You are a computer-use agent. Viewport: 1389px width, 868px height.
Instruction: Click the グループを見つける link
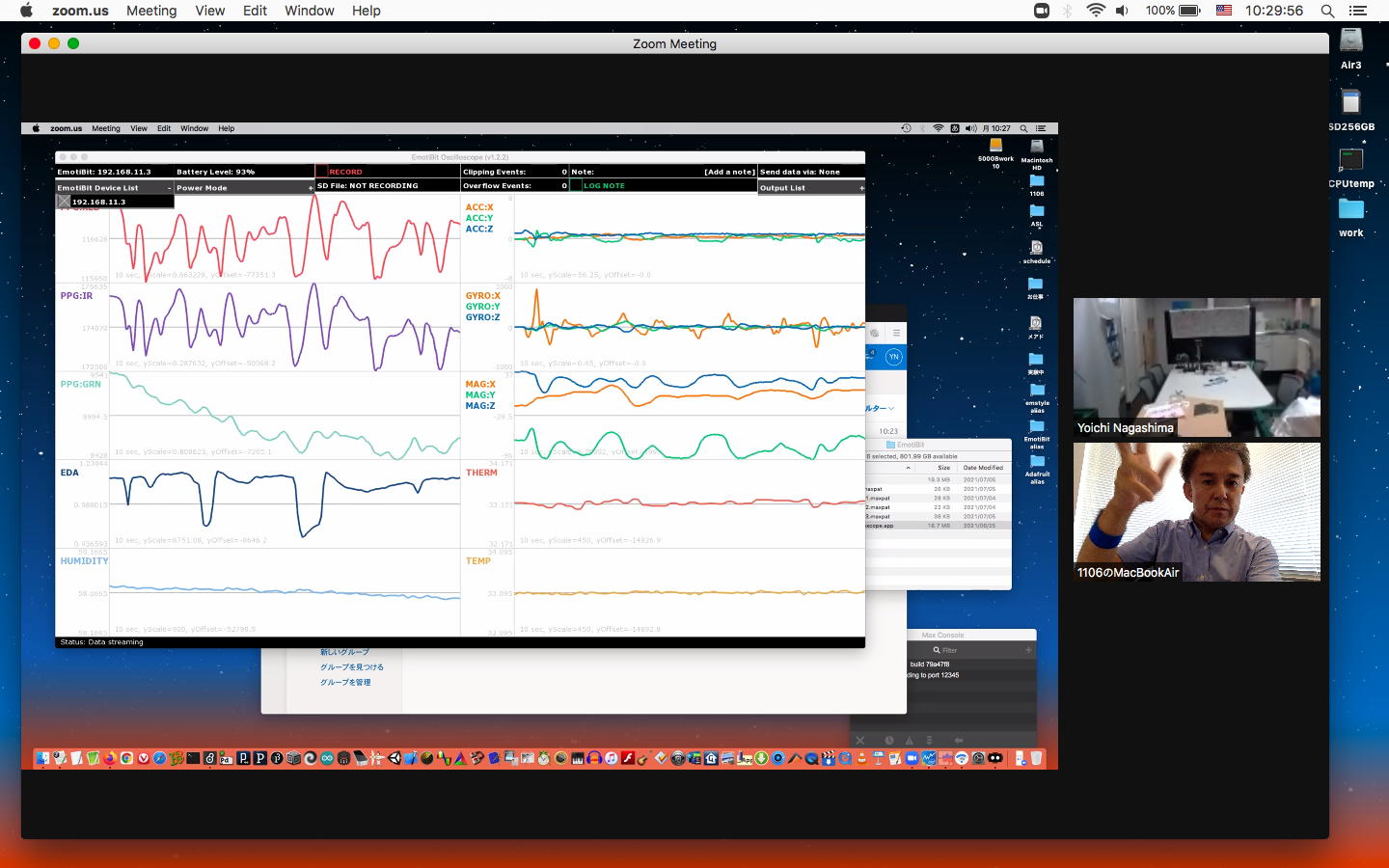tap(351, 667)
